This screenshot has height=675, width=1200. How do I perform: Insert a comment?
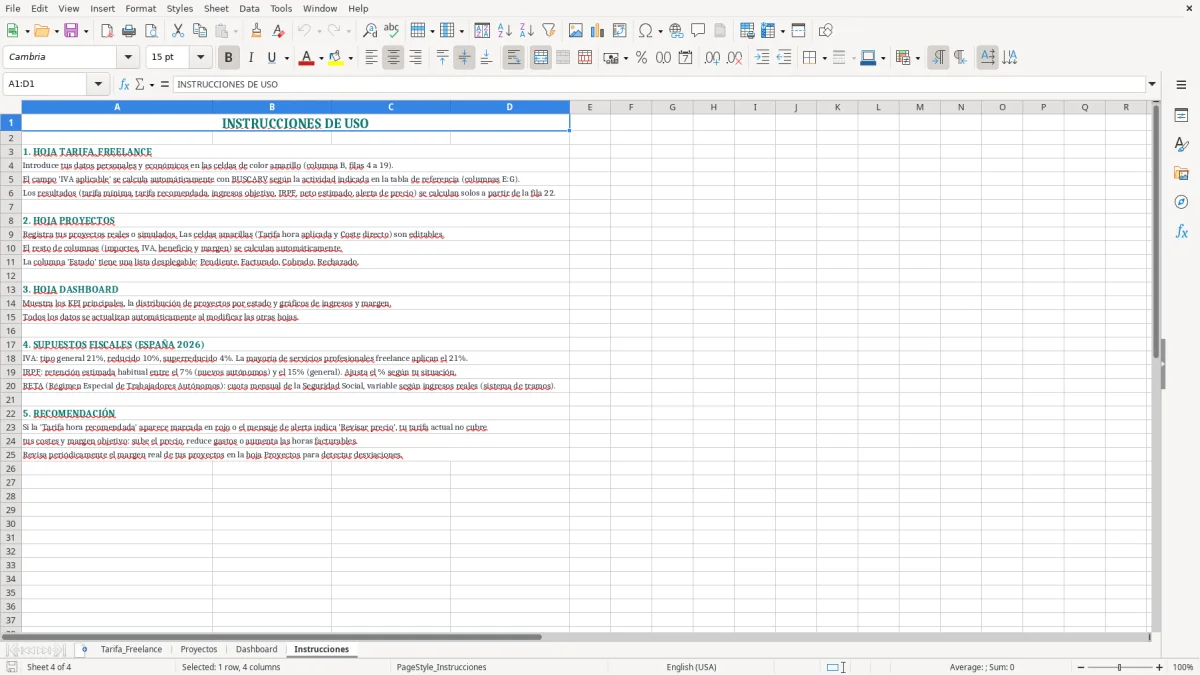coord(698,31)
